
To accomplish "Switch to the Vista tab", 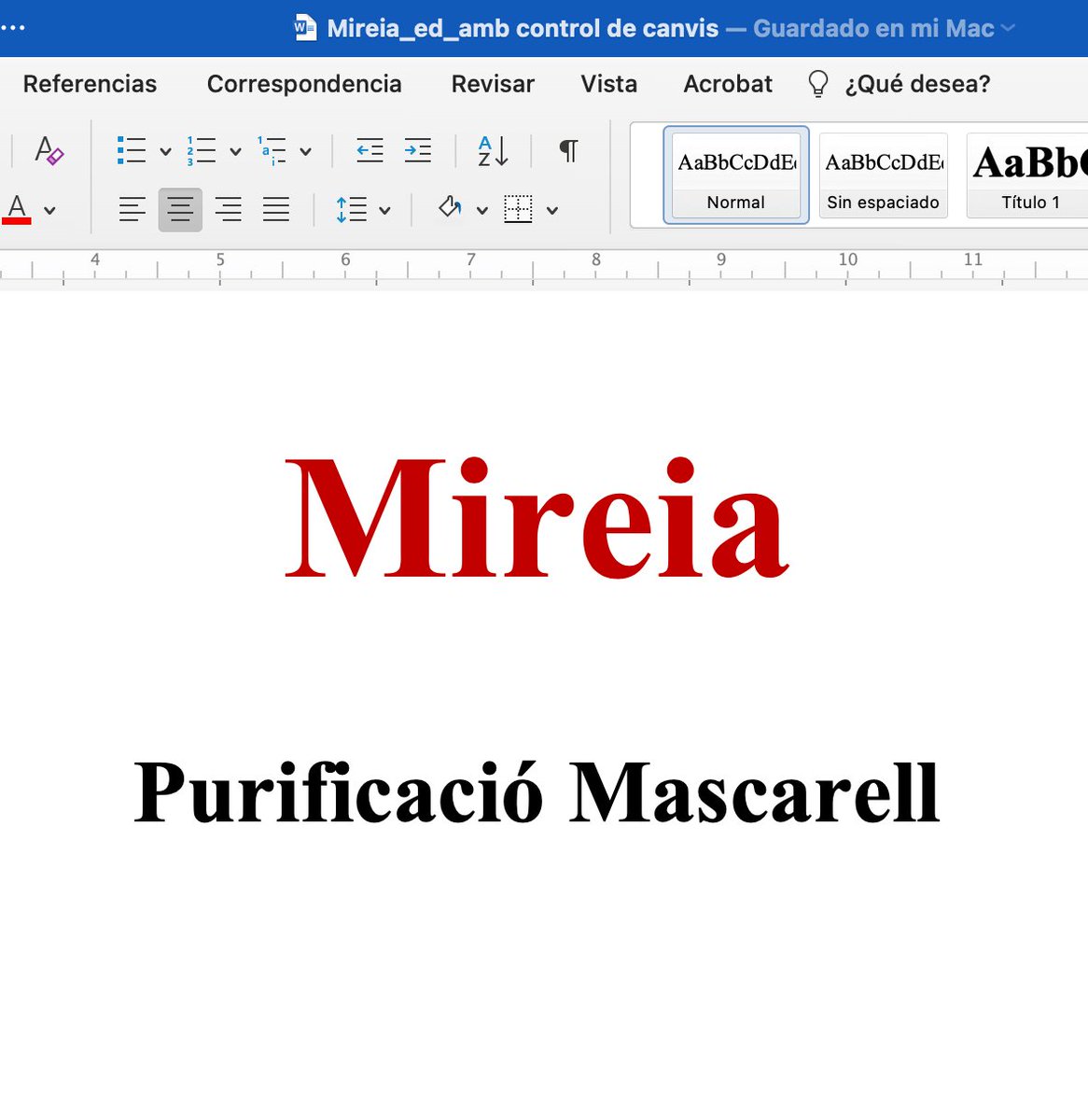I will coord(608,84).
